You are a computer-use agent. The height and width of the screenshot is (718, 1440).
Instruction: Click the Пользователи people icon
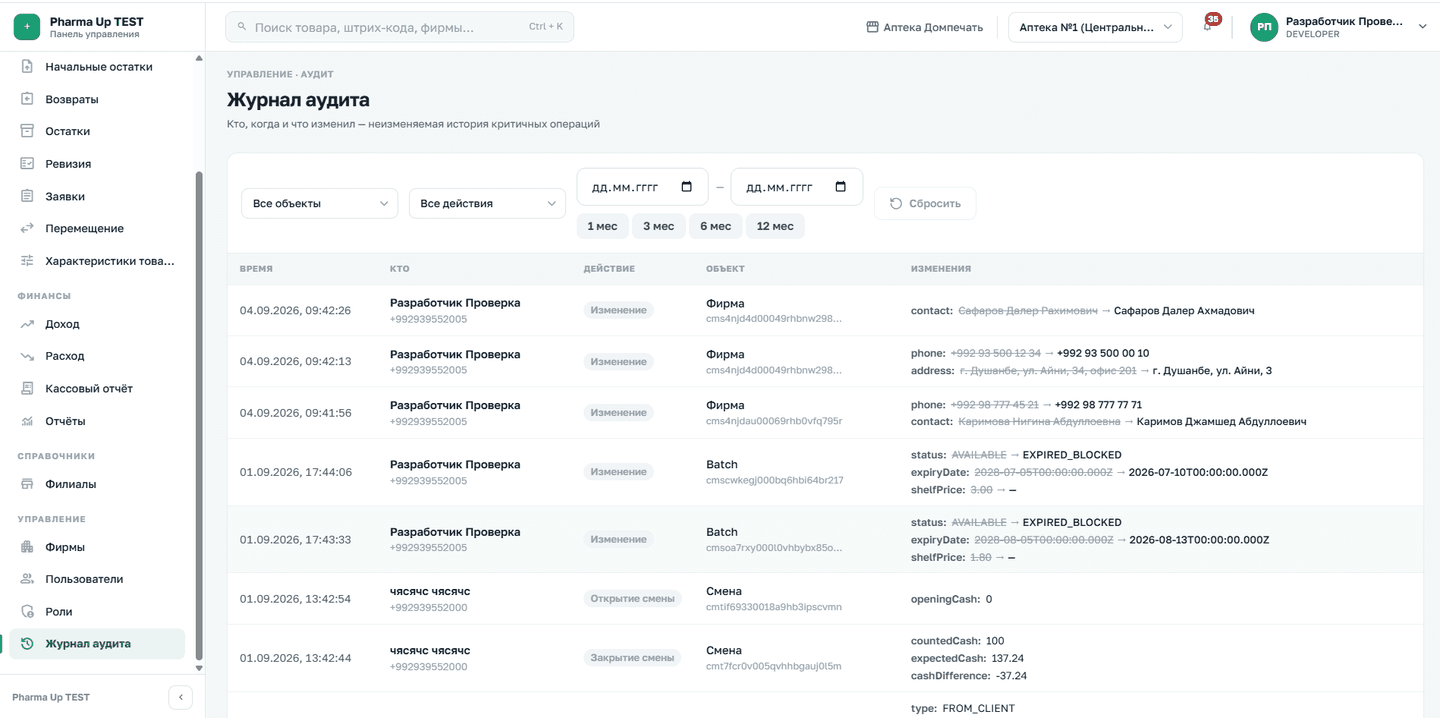[27, 579]
